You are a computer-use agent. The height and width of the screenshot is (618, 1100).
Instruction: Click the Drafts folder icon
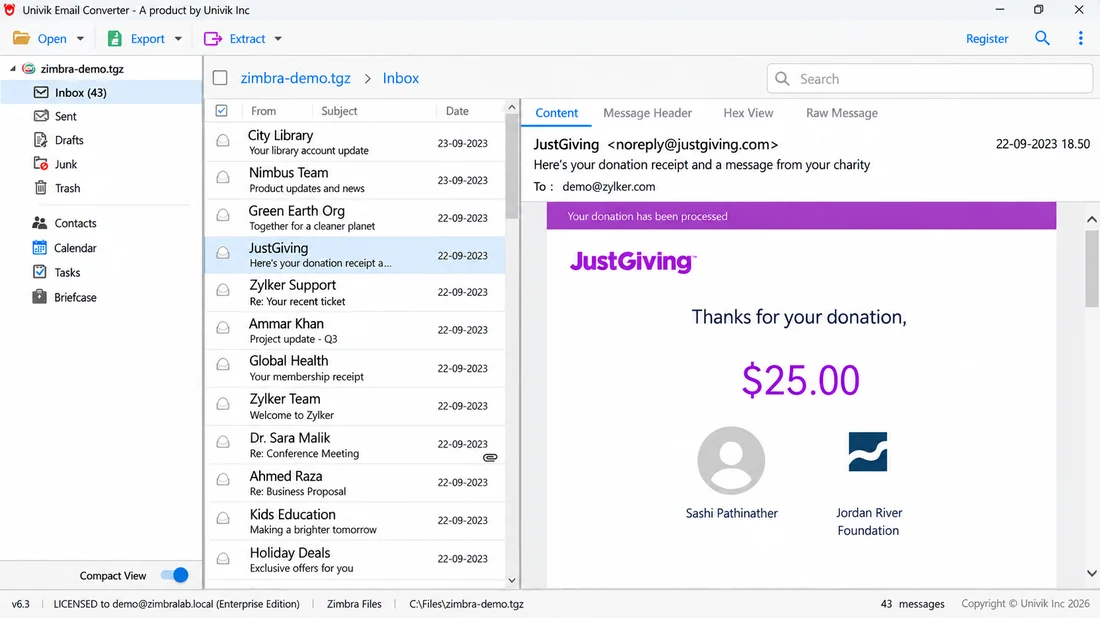tap(41, 140)
